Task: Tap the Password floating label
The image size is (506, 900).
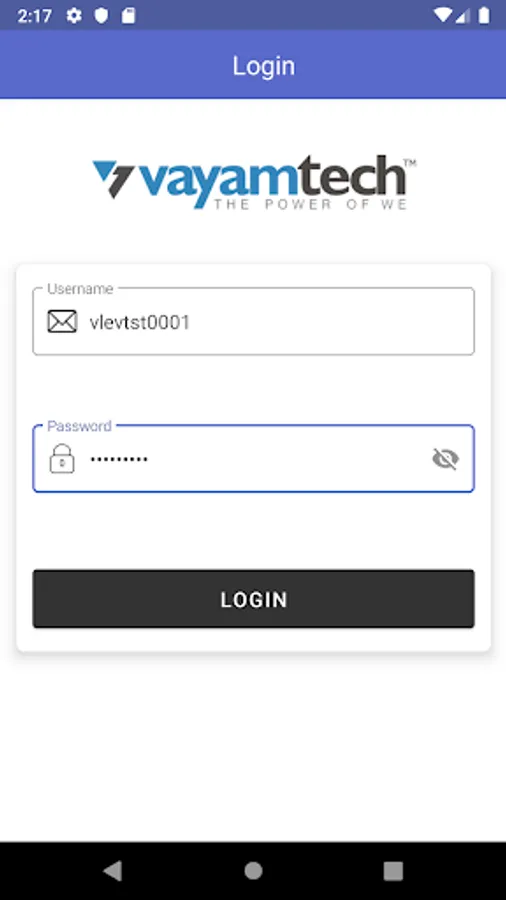Action: click(79, 426)
